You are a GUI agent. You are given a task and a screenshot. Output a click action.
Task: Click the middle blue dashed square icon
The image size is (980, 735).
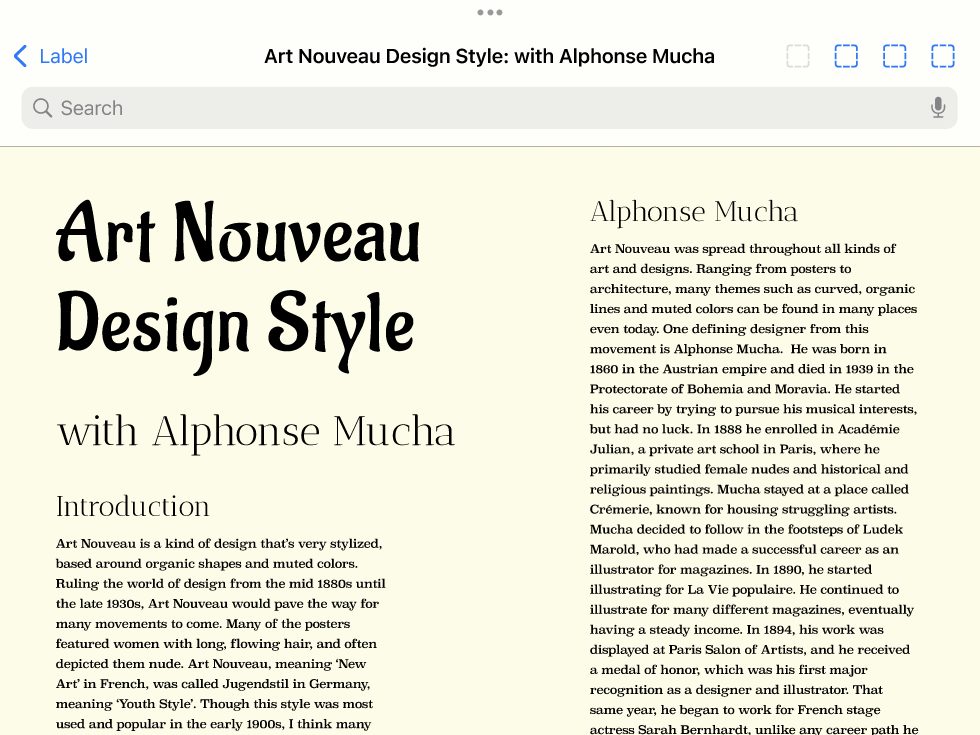point(894,56)
